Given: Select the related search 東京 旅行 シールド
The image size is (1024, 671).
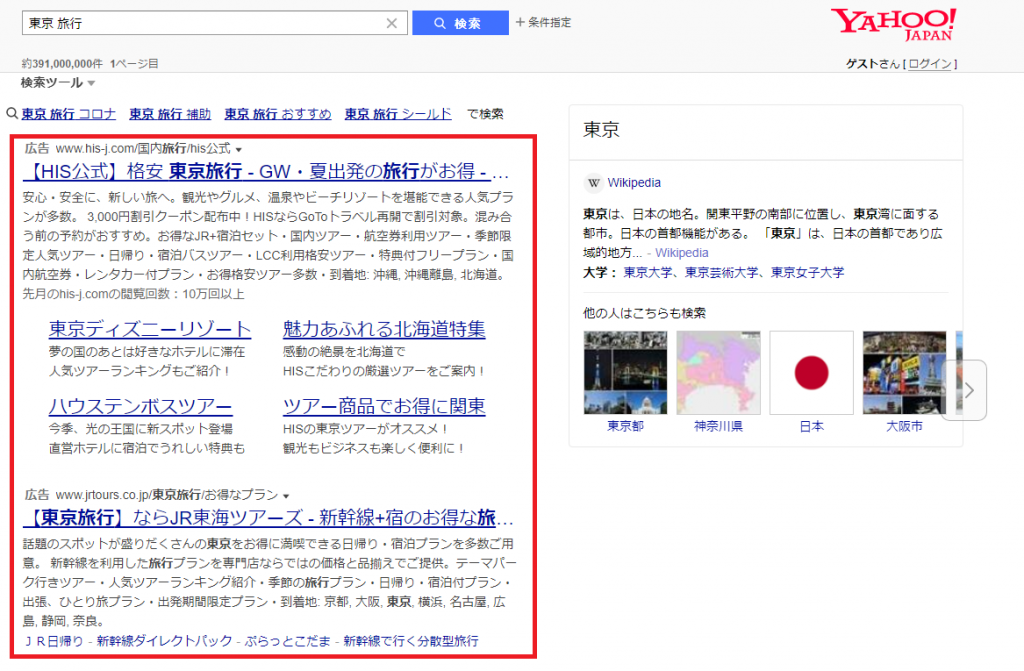Looking at the screenshot, I should (x=398, y=114).
